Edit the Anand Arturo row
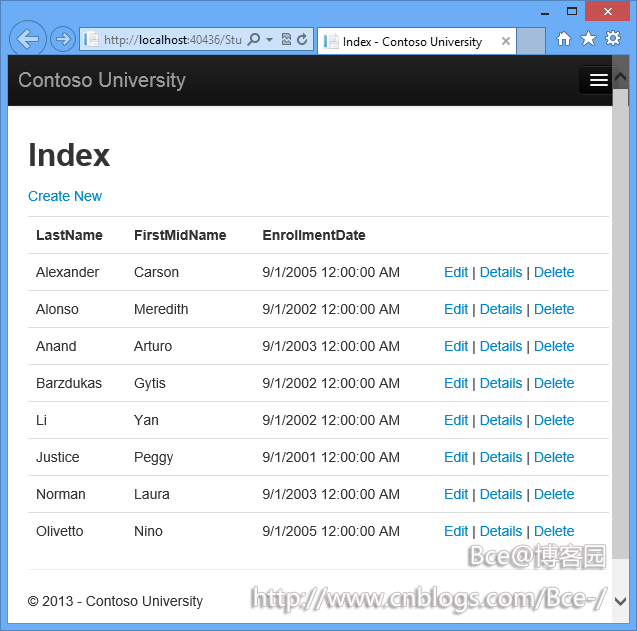Viewport: 637px width, 631px height. click(x=456, y=346)
